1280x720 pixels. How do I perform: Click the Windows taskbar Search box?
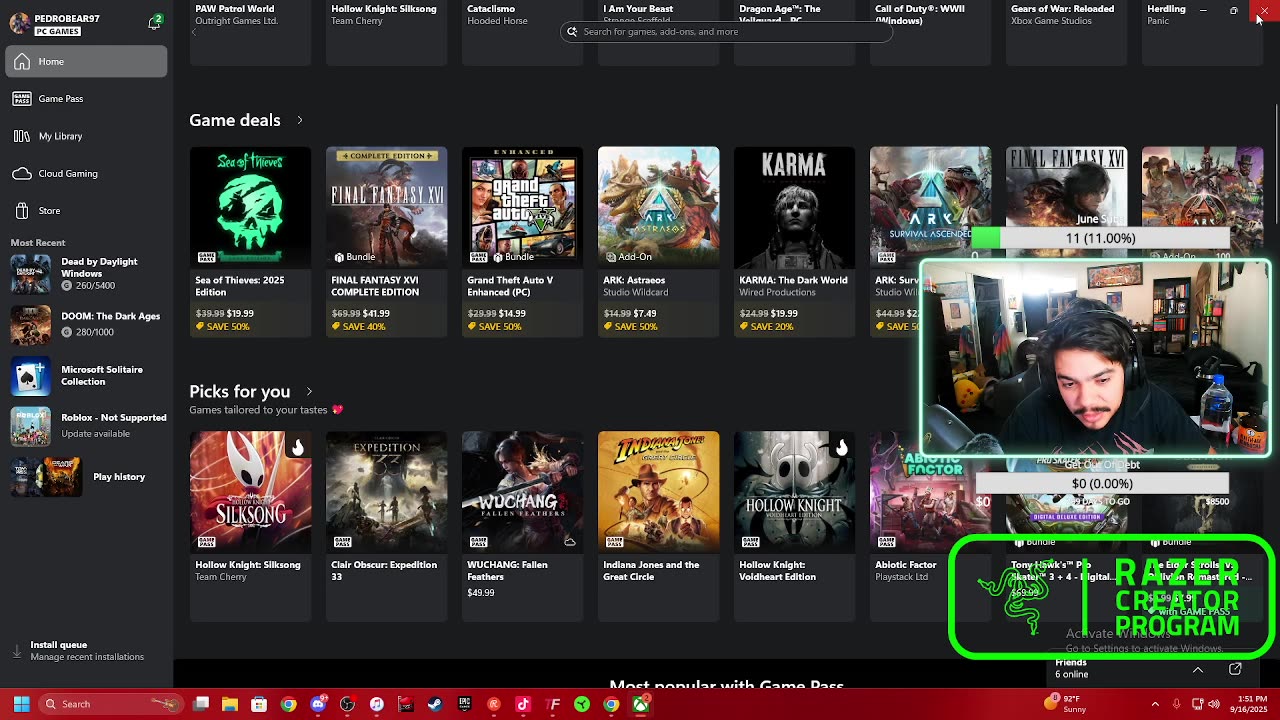click(x=113, y=704)
